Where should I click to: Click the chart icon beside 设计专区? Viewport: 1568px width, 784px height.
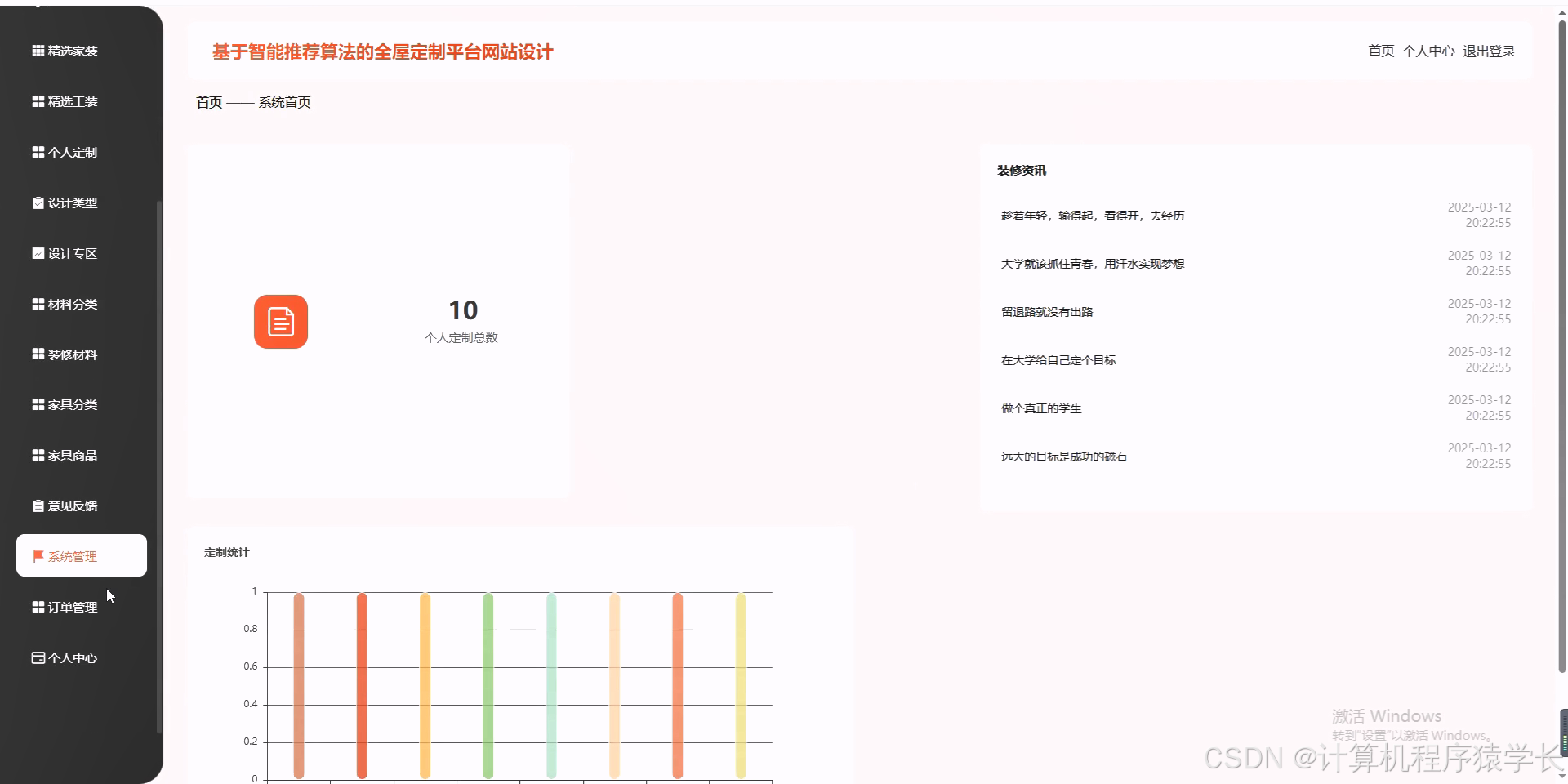(x=38, y=253)
